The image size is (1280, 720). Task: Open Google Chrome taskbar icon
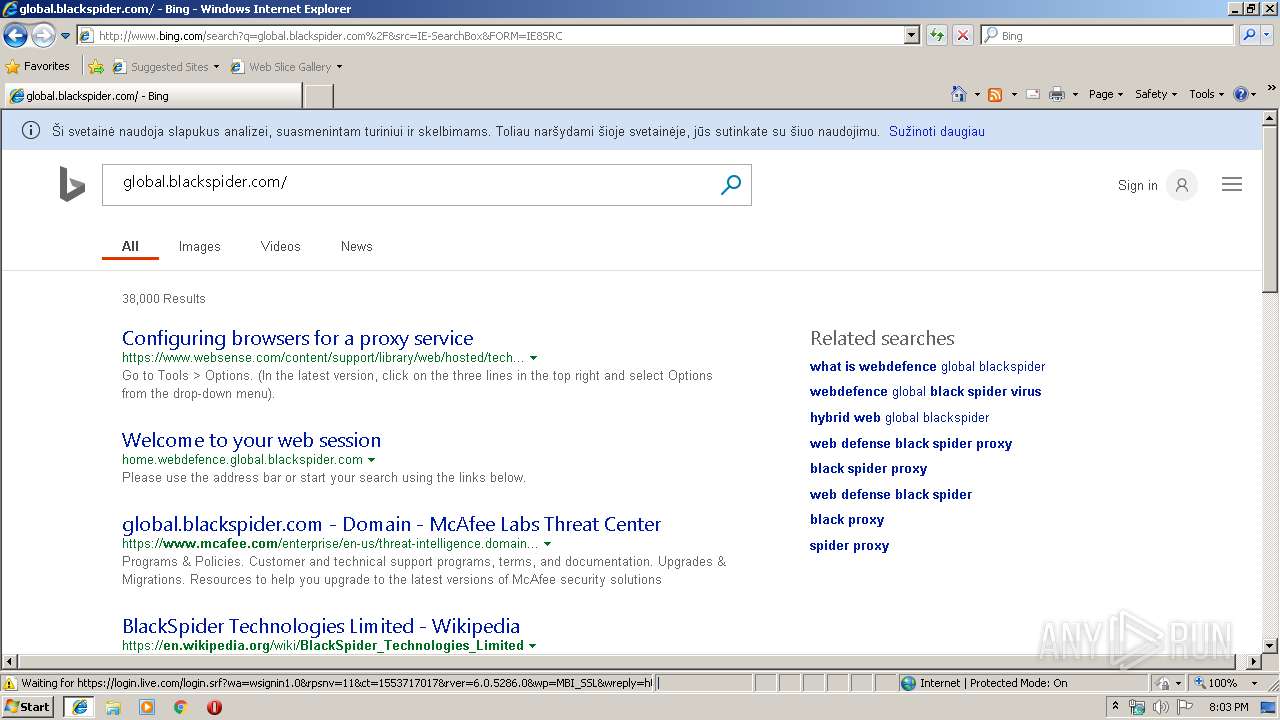[x=180, y=707]
